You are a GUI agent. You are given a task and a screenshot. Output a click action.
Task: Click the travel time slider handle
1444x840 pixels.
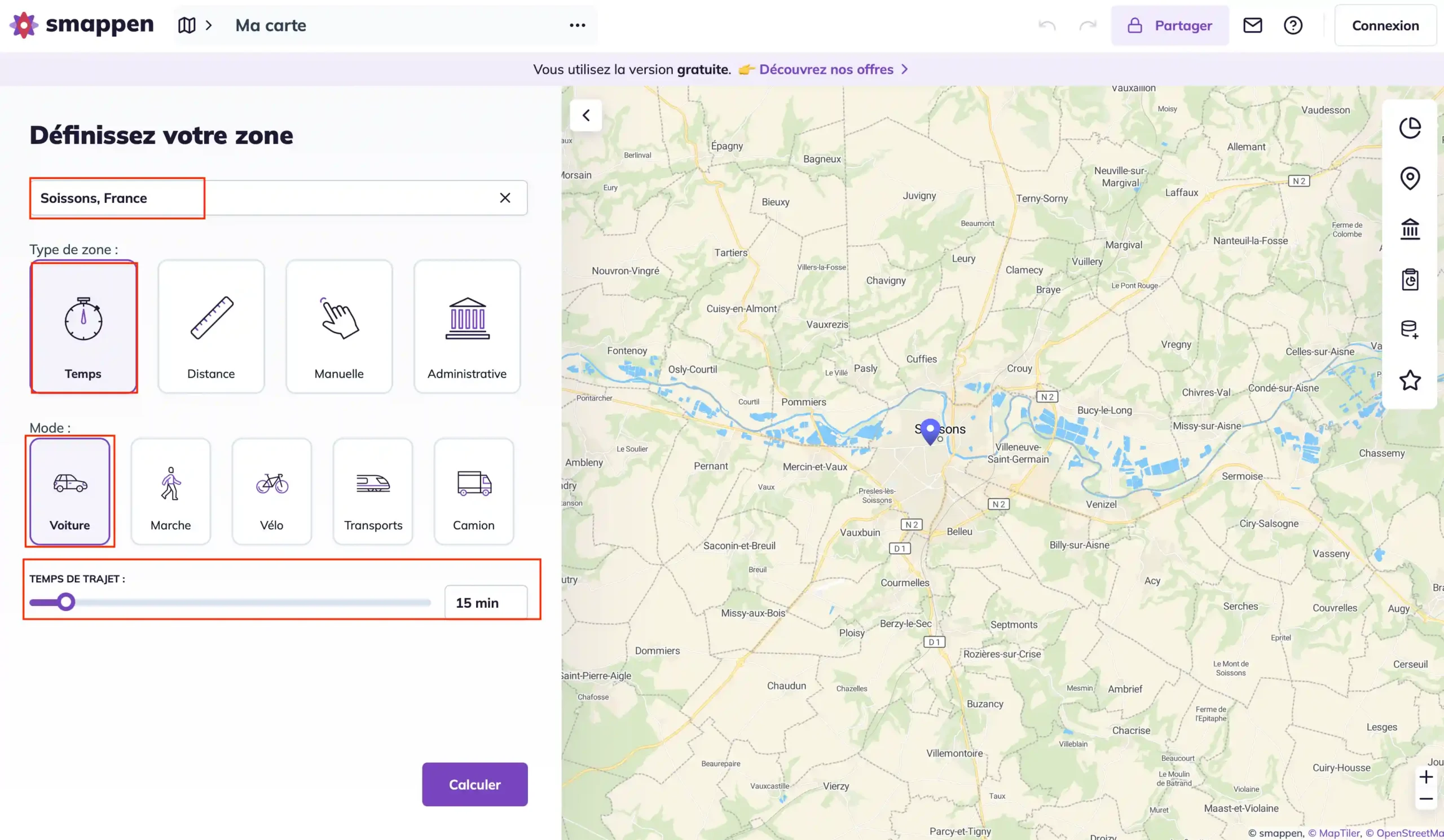(x=66, y=602)
